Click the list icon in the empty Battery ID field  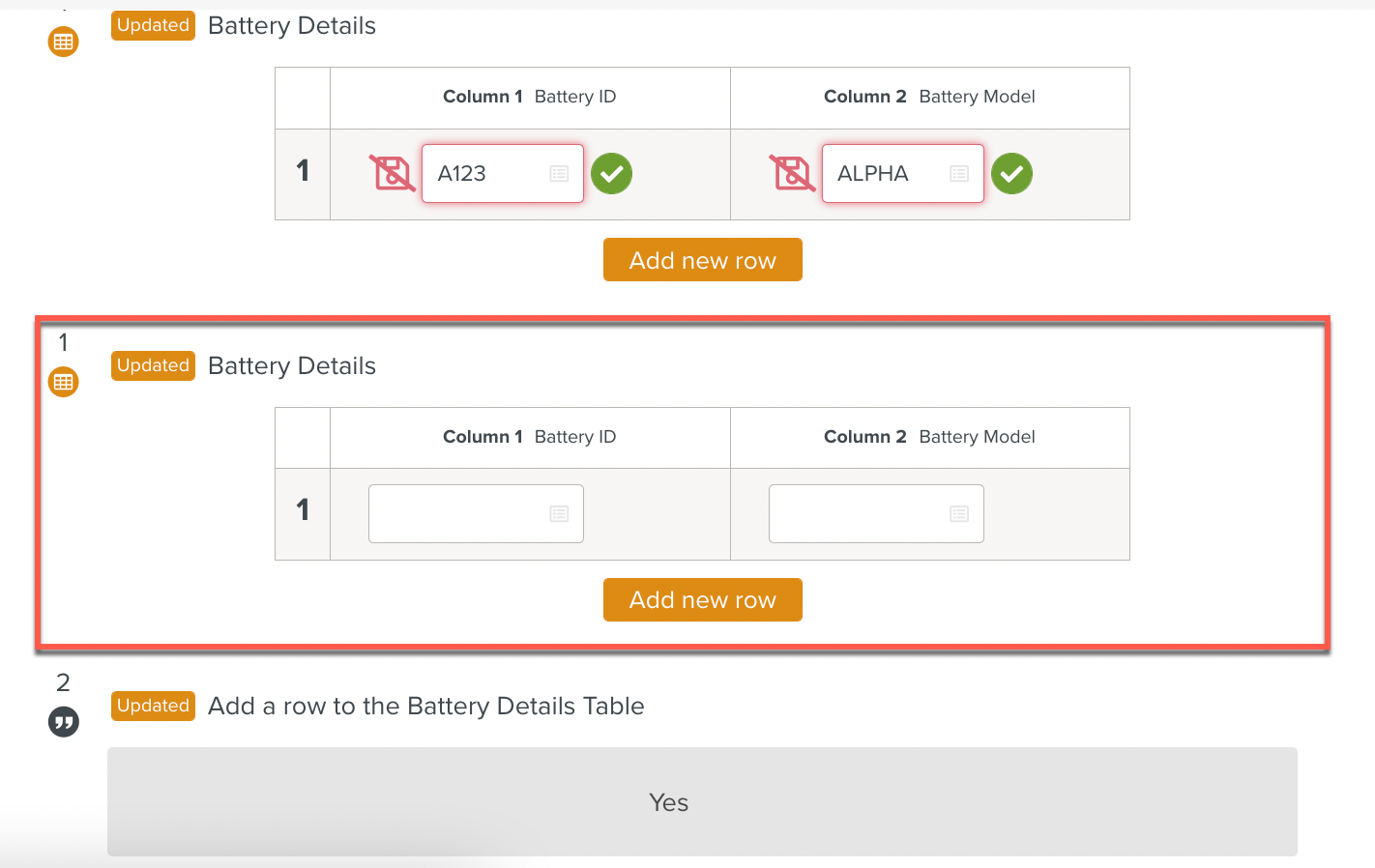pos(559,514)
